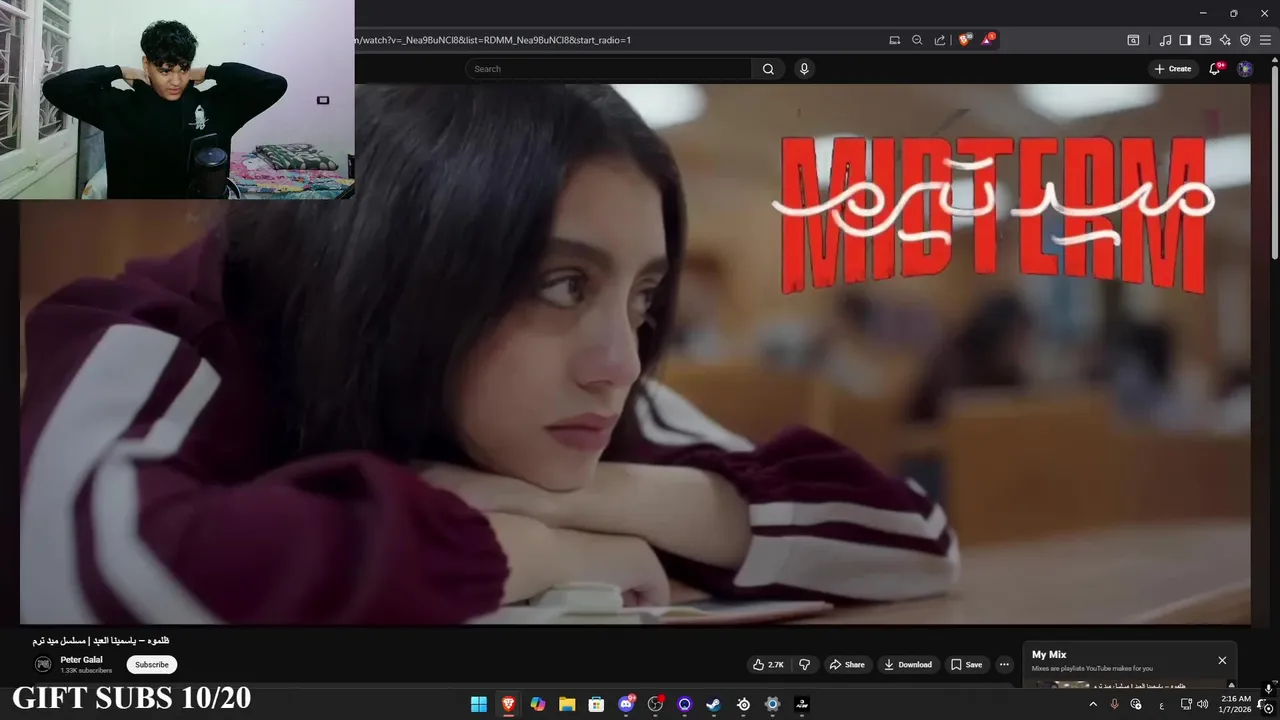
Task: Expand hidden system tray icons chevron
Action: pyautogui.click(x=1093, y=704)
